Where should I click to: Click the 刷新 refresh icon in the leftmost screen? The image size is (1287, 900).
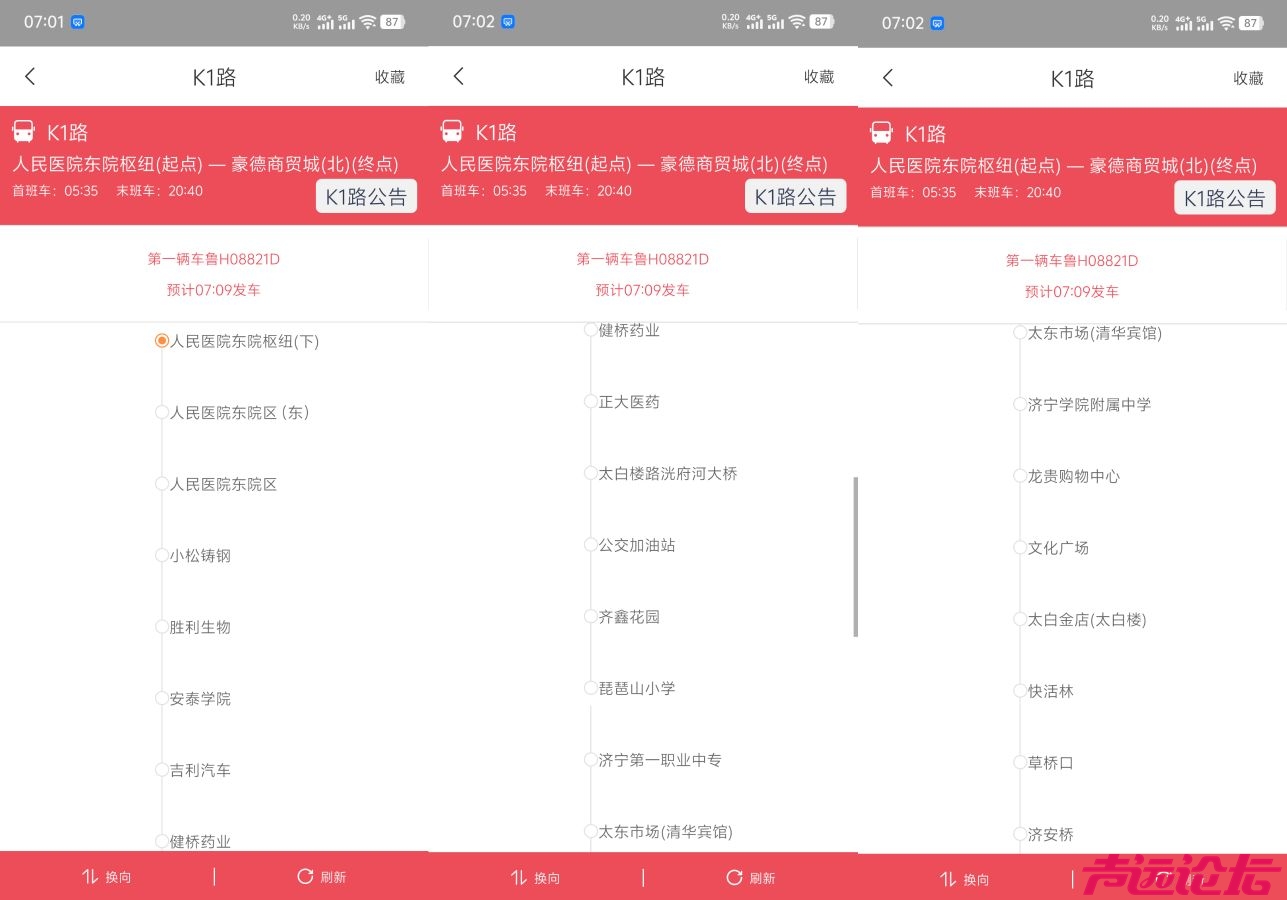tap(305, 876)
